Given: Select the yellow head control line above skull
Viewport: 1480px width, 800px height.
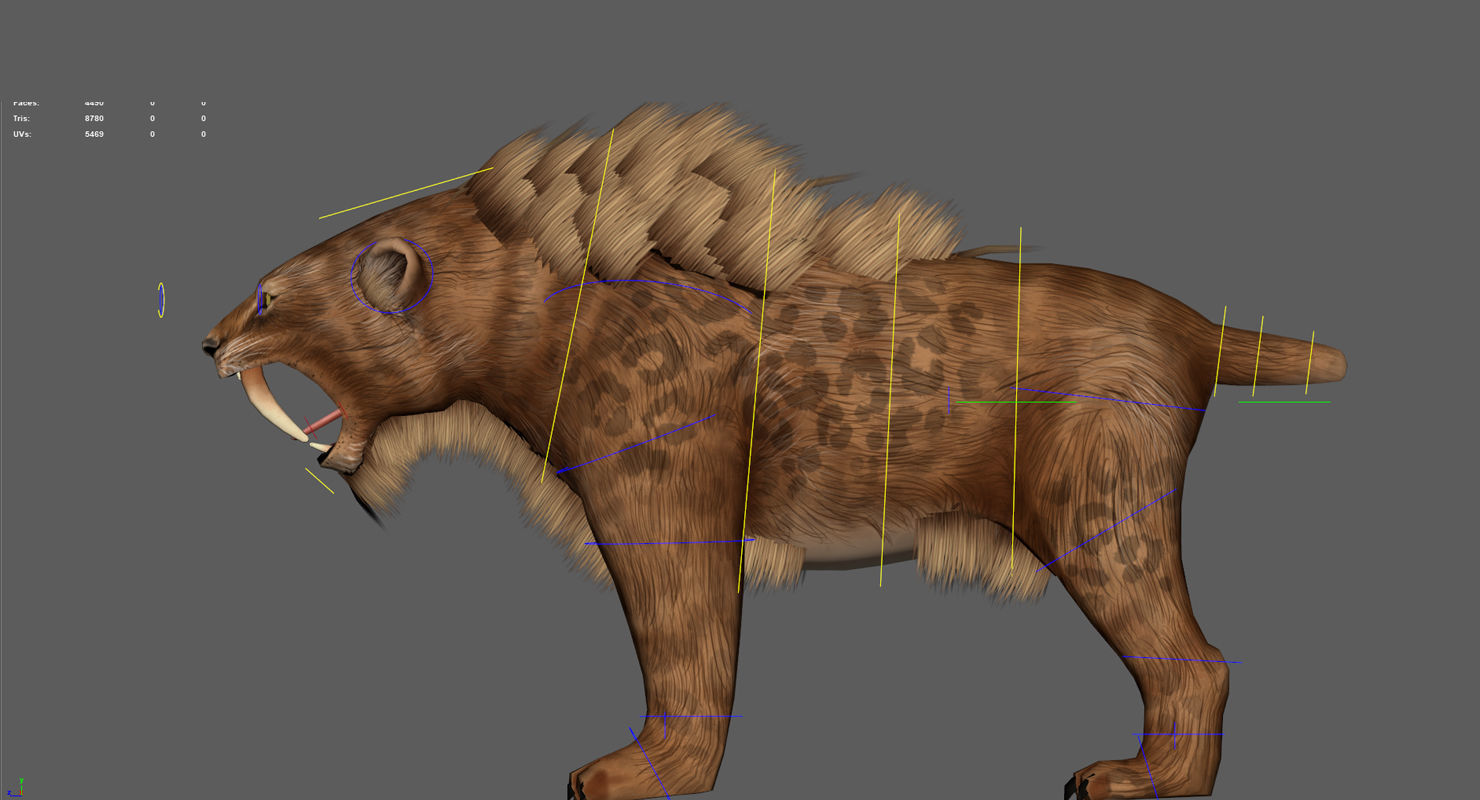Looking at the screenshot, I should tap(406, 193).
